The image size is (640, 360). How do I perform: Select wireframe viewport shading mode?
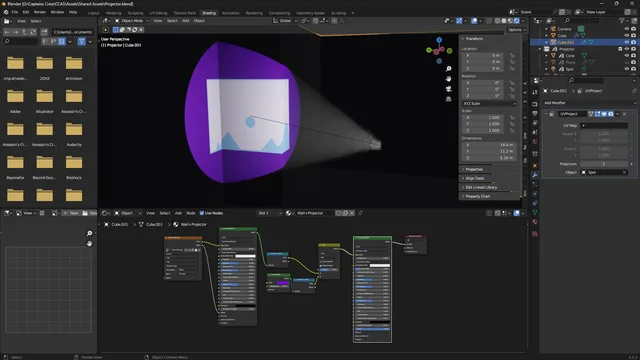click(x=497, y=21)
